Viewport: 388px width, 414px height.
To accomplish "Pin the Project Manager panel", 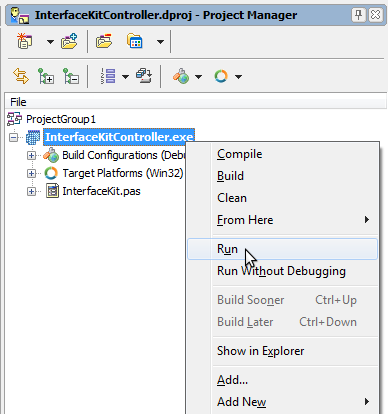I will coord(359,15).
